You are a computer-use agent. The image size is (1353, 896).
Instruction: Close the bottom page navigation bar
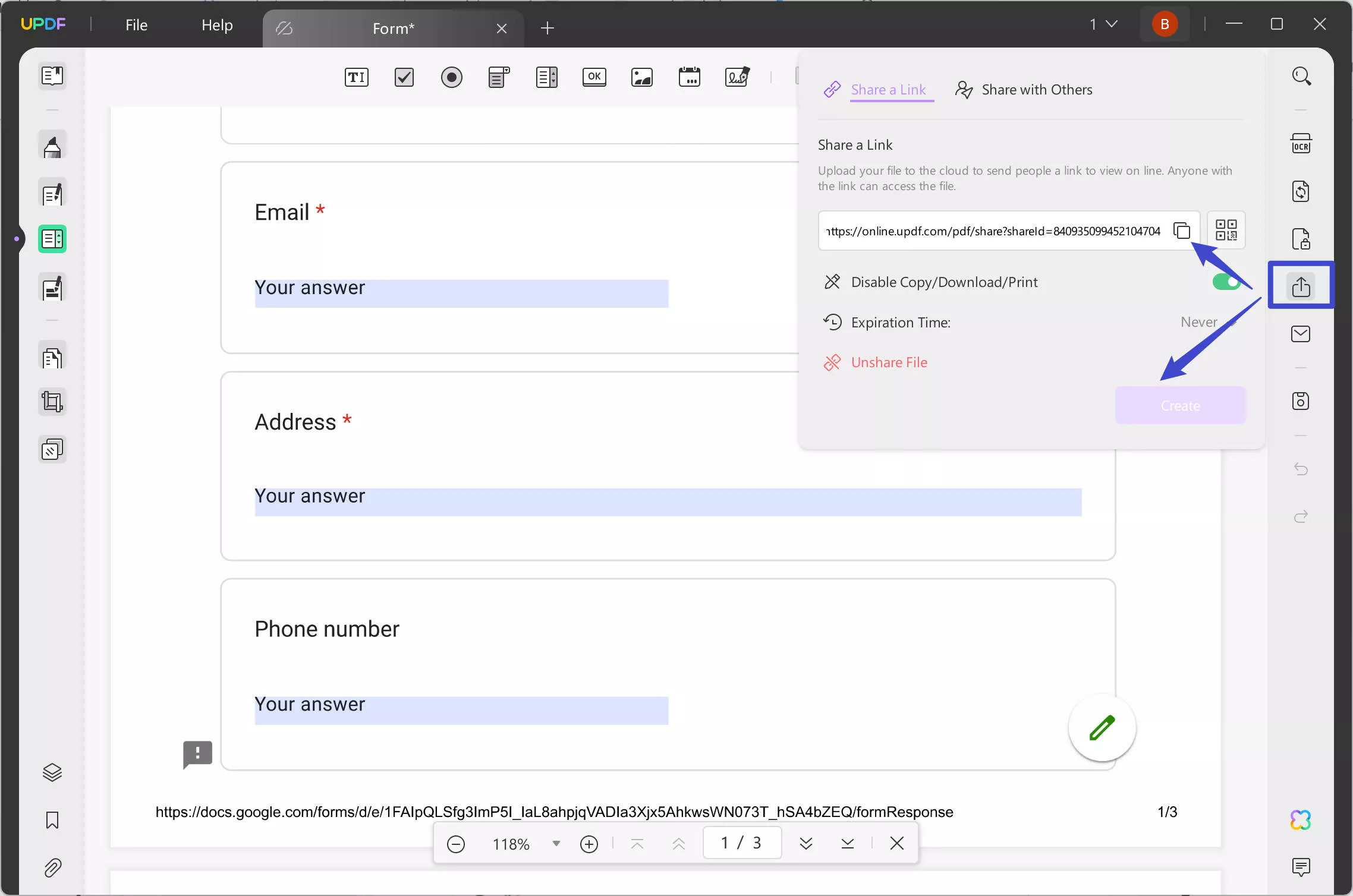point(897,843)
